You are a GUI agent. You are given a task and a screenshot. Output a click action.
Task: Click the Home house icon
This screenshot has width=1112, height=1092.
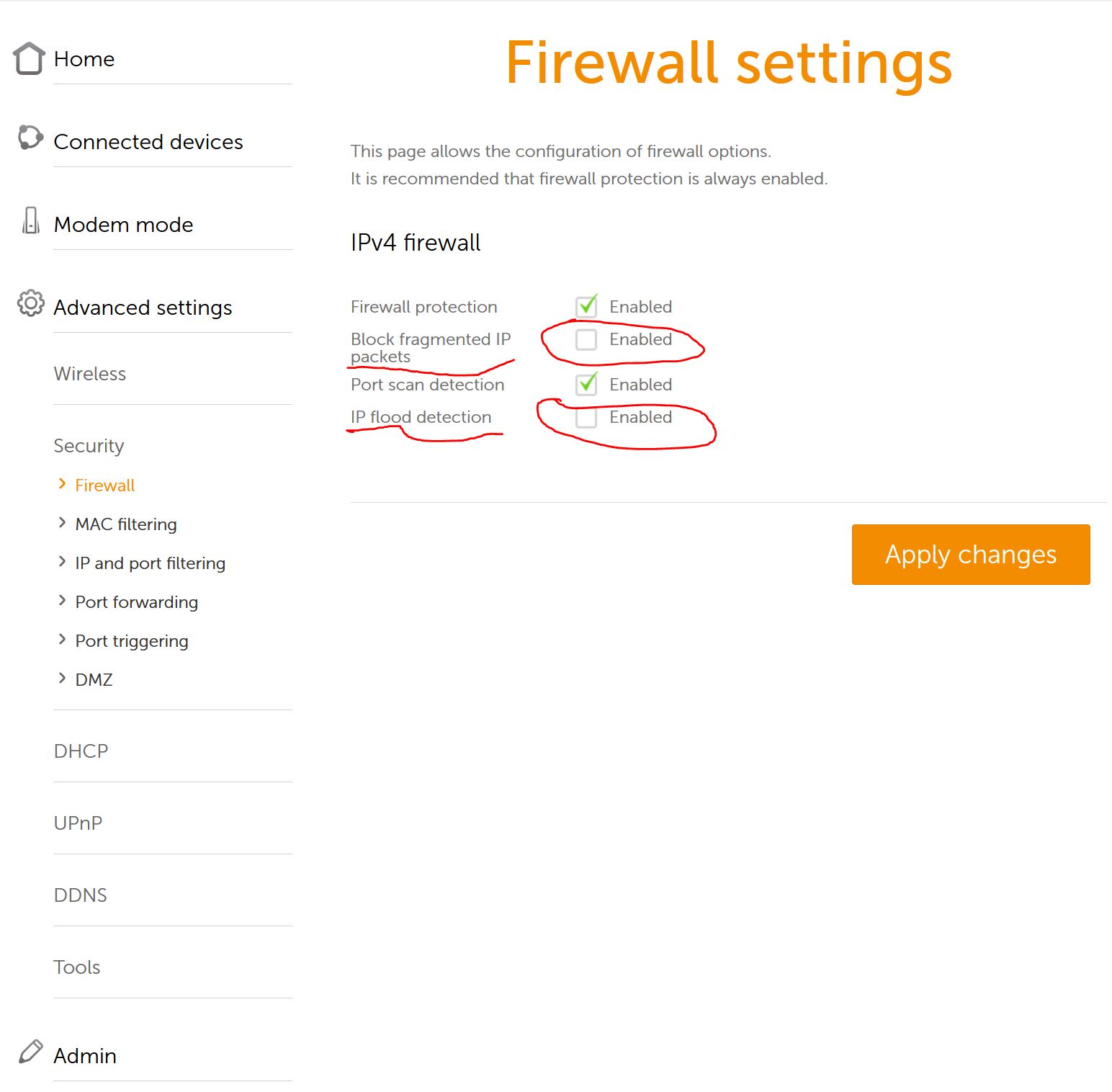29,58
